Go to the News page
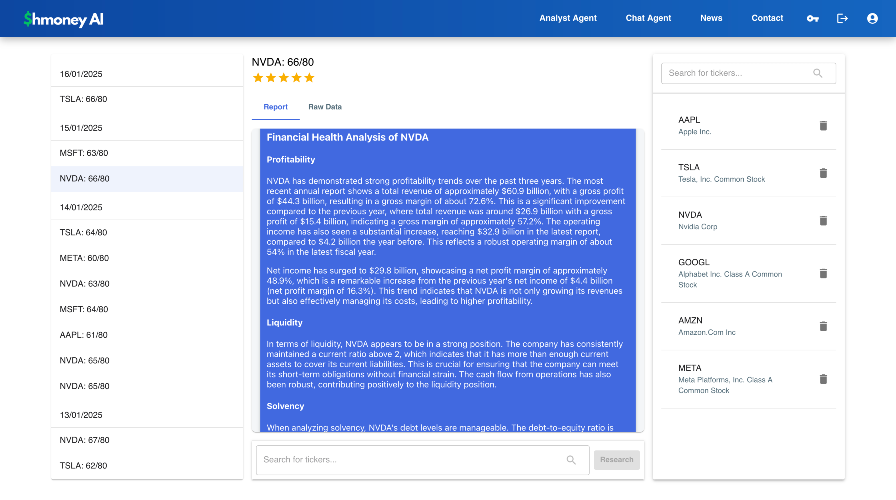This screenshot has height=500, width=896. point(711,18)
